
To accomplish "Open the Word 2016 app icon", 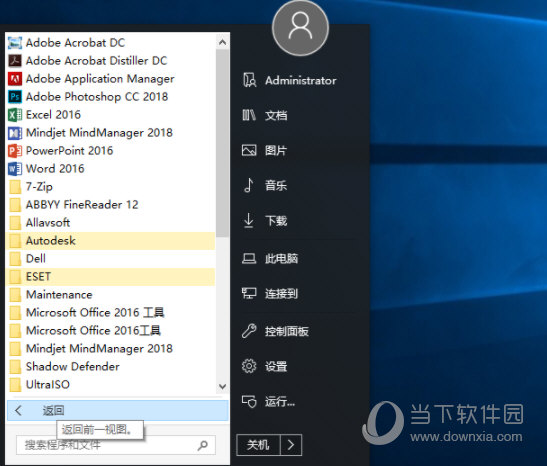I will (x=15, y=169).
